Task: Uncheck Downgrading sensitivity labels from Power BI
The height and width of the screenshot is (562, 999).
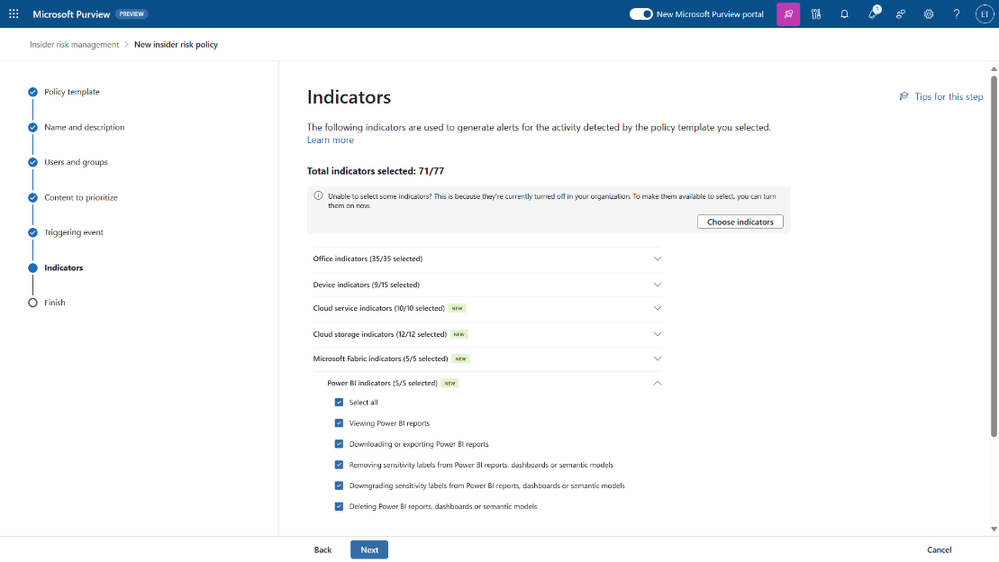Action: tap(339, 486)
